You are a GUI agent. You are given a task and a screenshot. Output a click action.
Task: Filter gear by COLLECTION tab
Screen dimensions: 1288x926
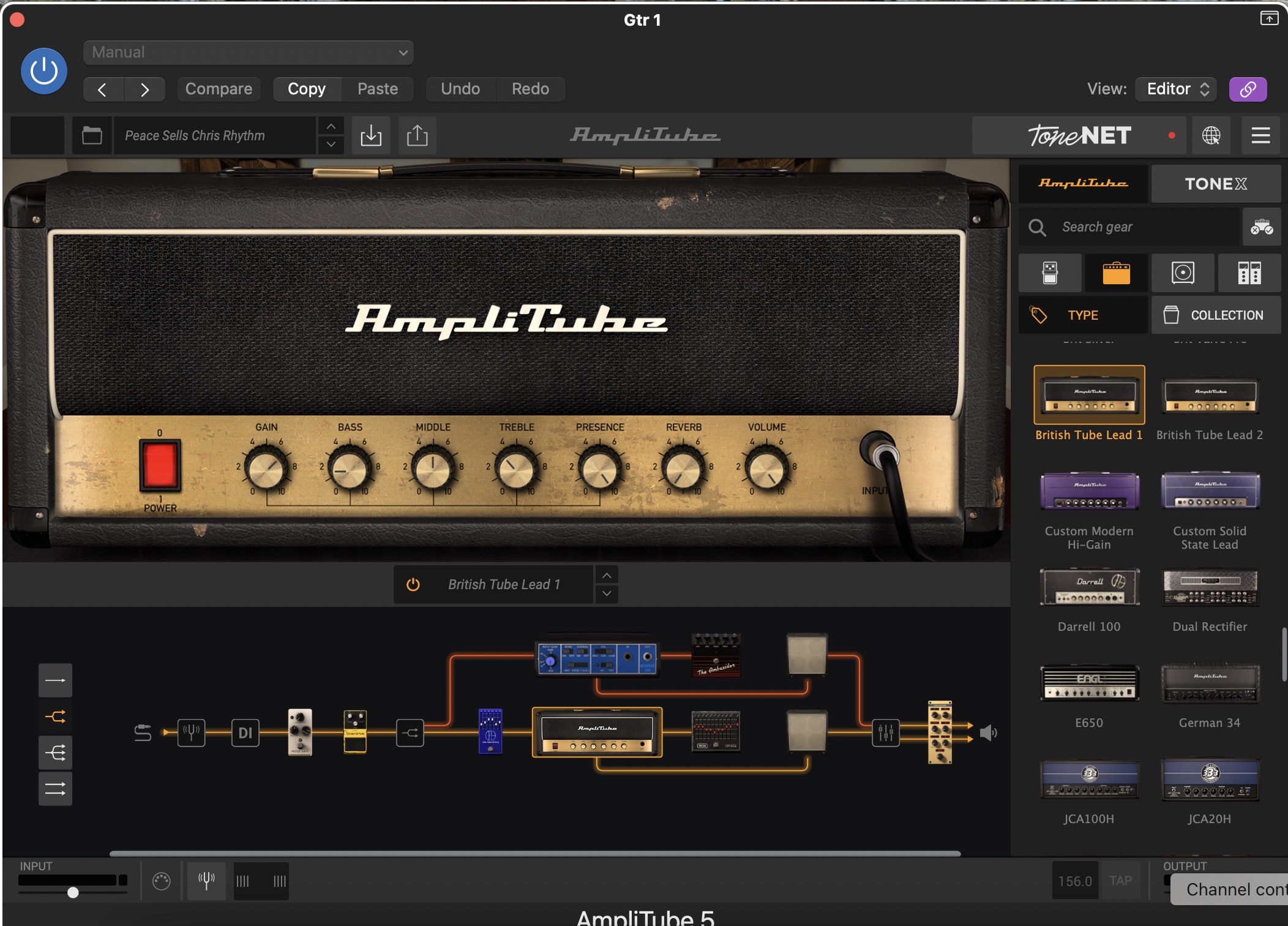1216,315
